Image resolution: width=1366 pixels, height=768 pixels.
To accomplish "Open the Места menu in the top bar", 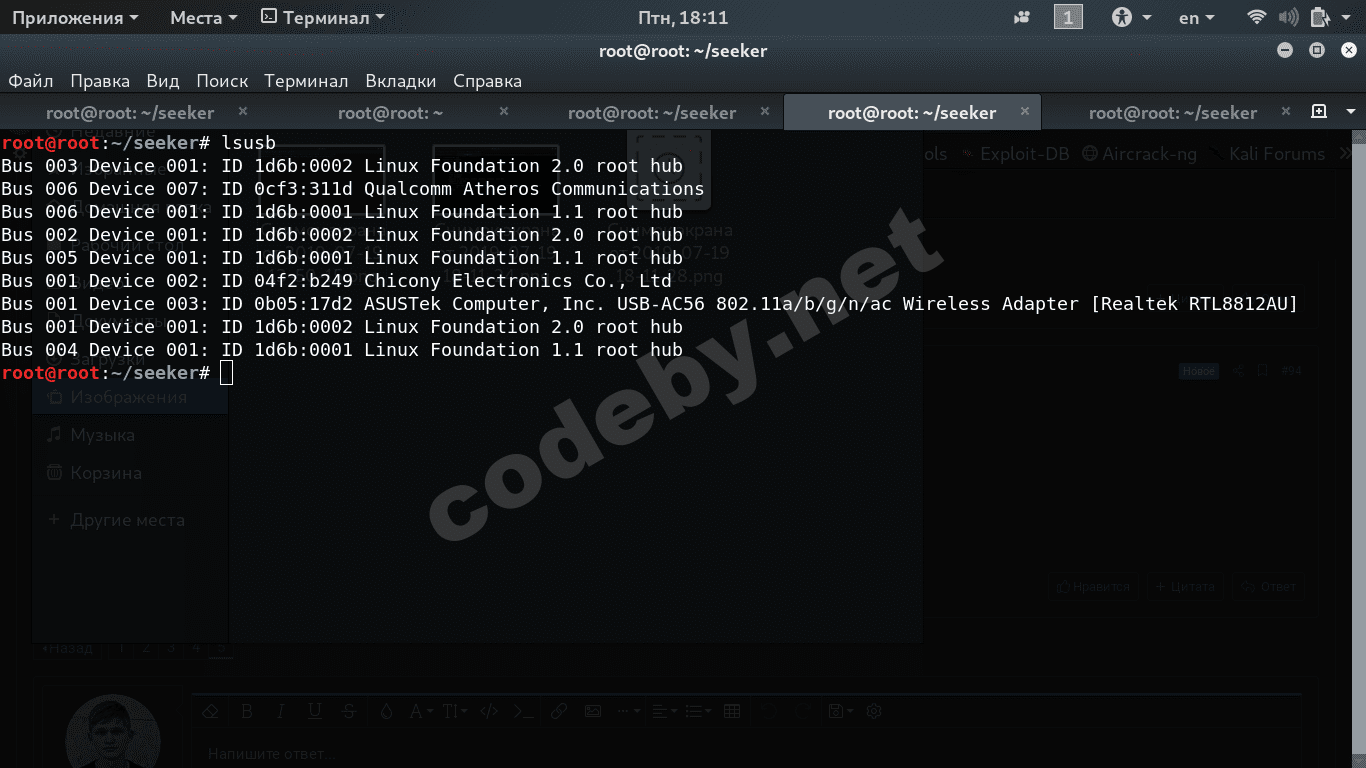I will 203,17.
